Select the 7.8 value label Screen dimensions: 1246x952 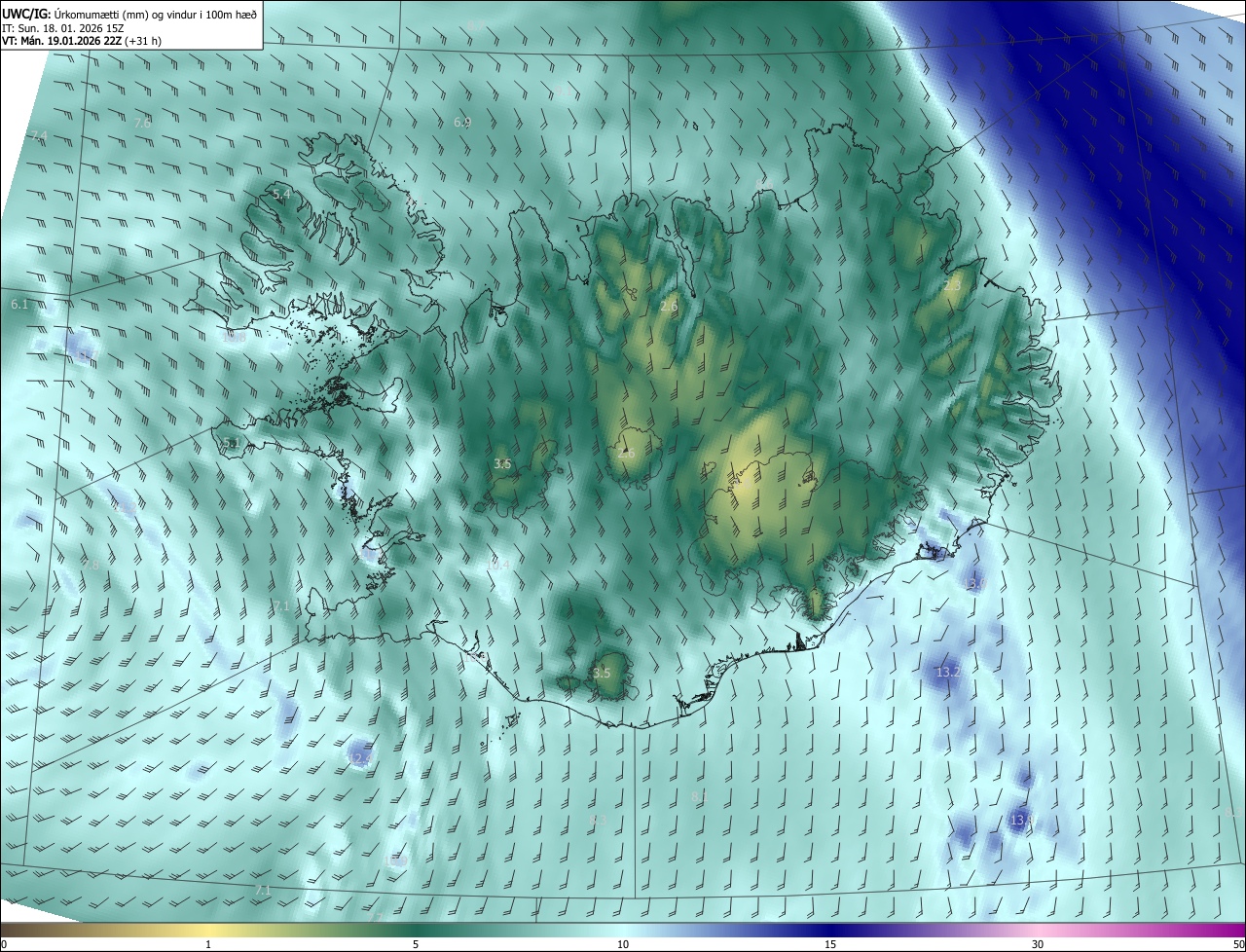pos(91,565)
